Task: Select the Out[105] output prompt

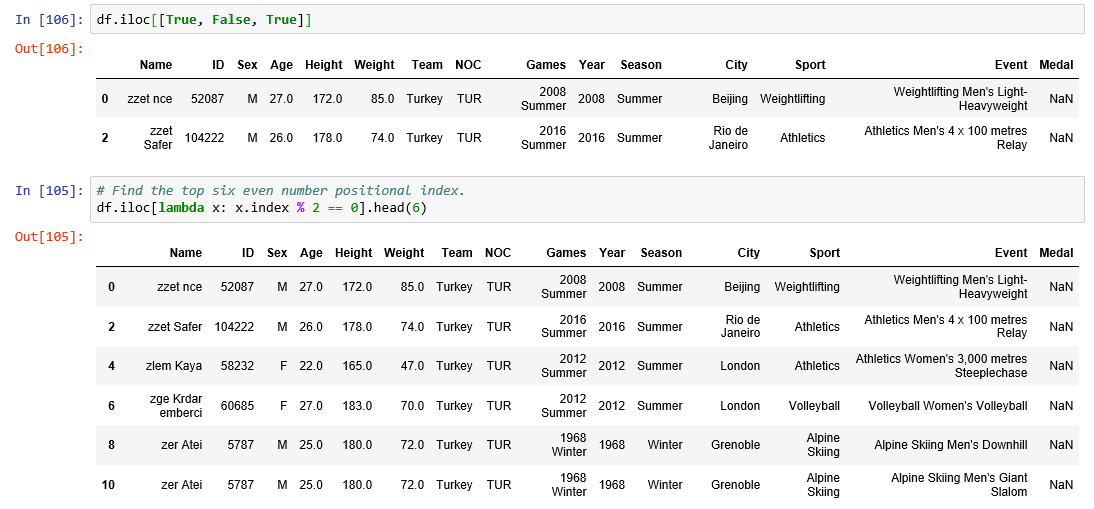Action: (49, 236)
